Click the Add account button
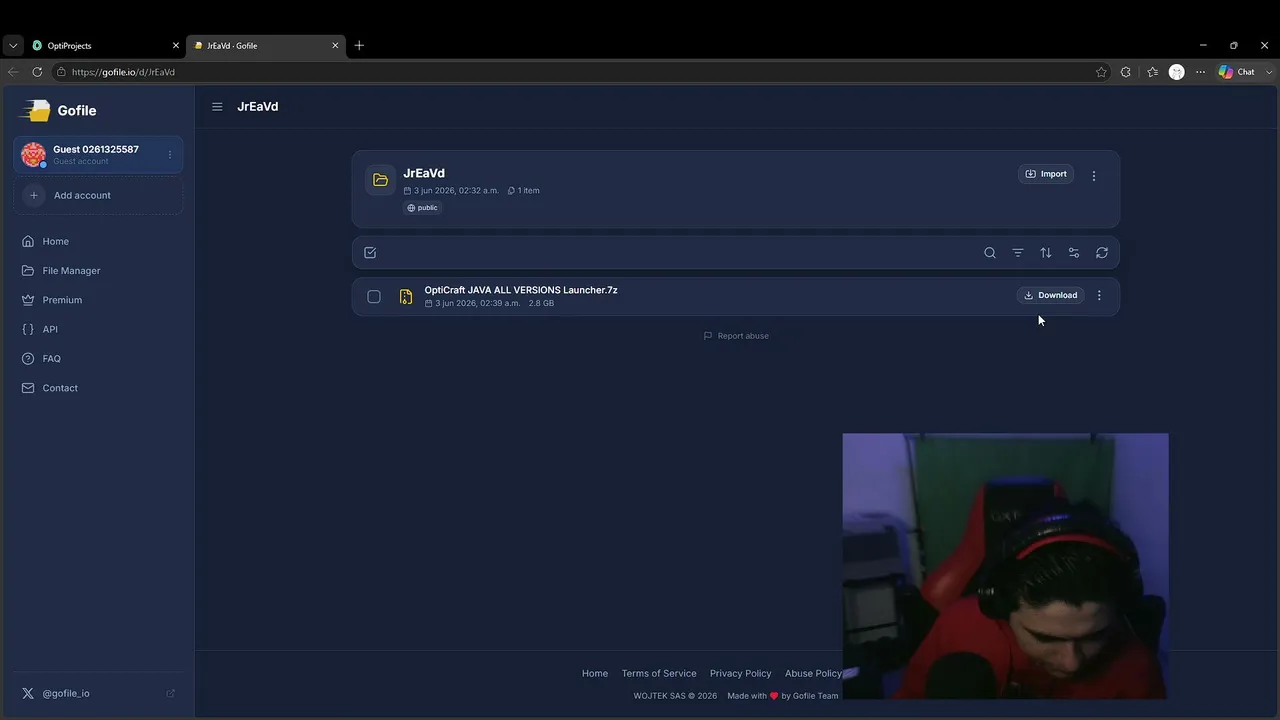The image size is (1280, 720). point(98,195)
